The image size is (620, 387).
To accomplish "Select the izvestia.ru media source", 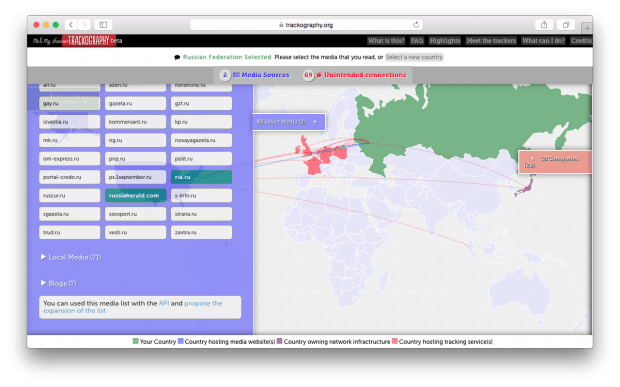I will (69, 122).
